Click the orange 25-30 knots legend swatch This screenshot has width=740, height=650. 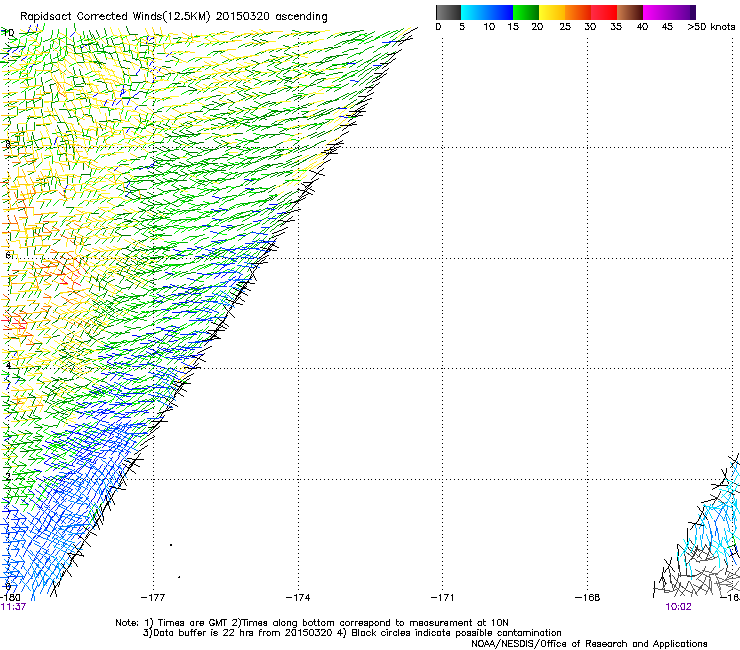pos(578,12)
